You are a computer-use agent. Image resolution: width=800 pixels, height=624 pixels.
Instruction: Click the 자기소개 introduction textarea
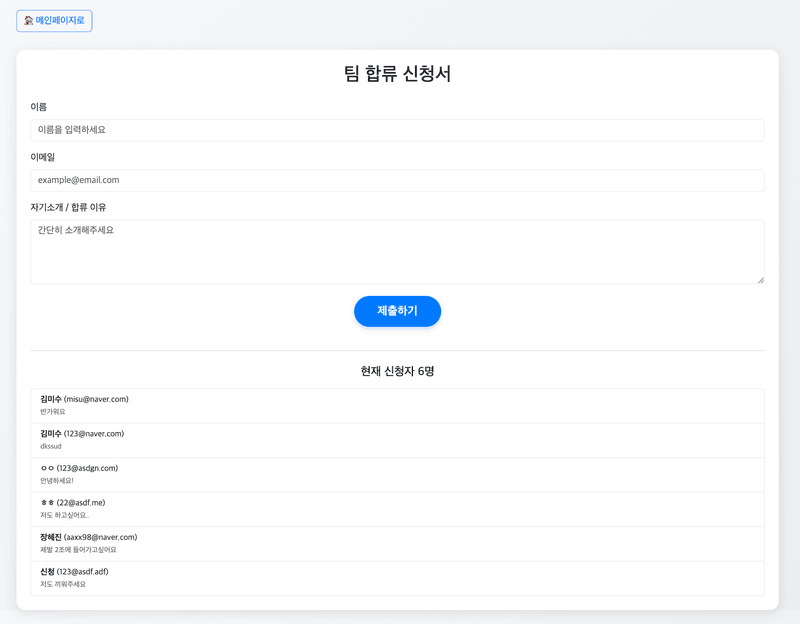point(397,250)
